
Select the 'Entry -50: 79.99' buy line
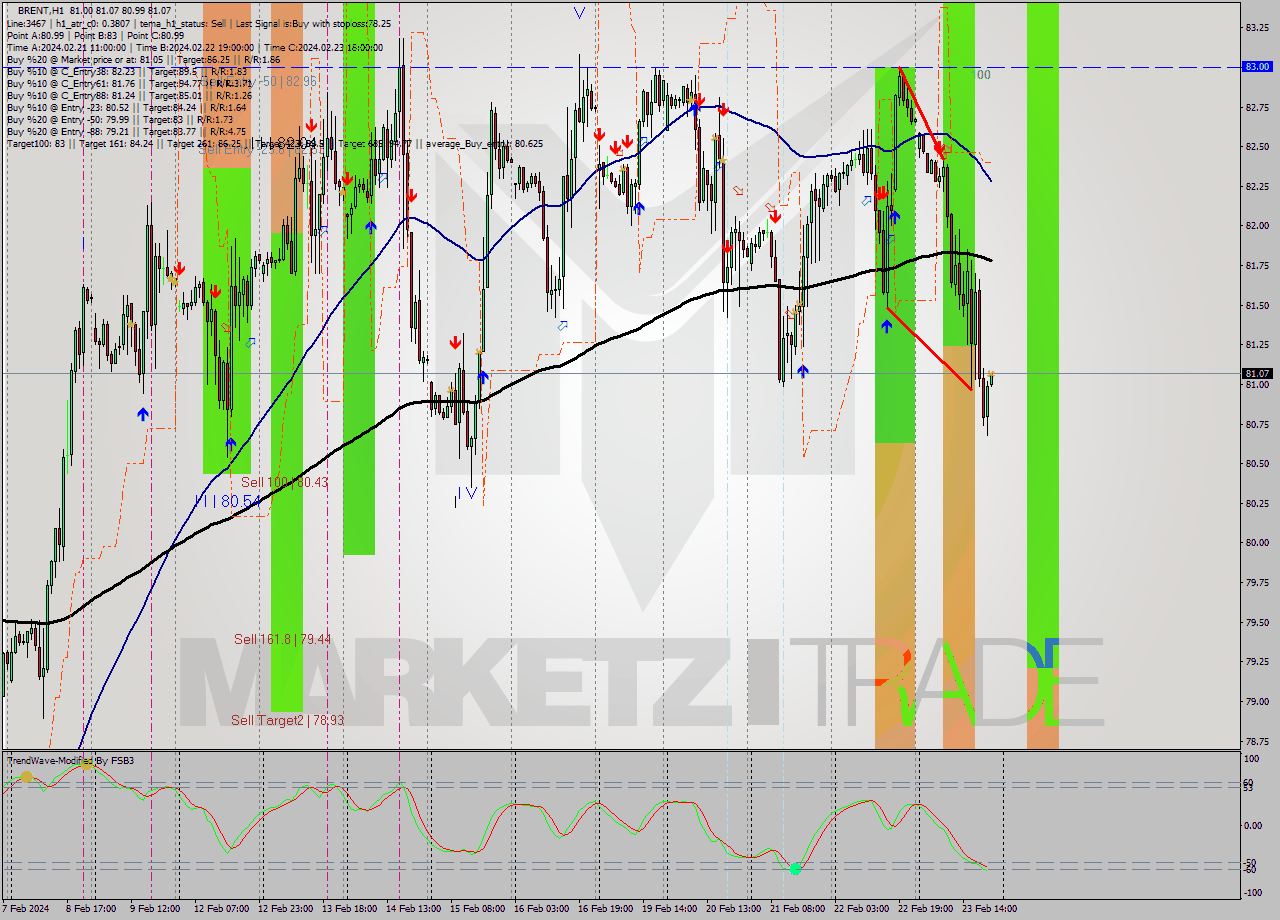(119, 119)
